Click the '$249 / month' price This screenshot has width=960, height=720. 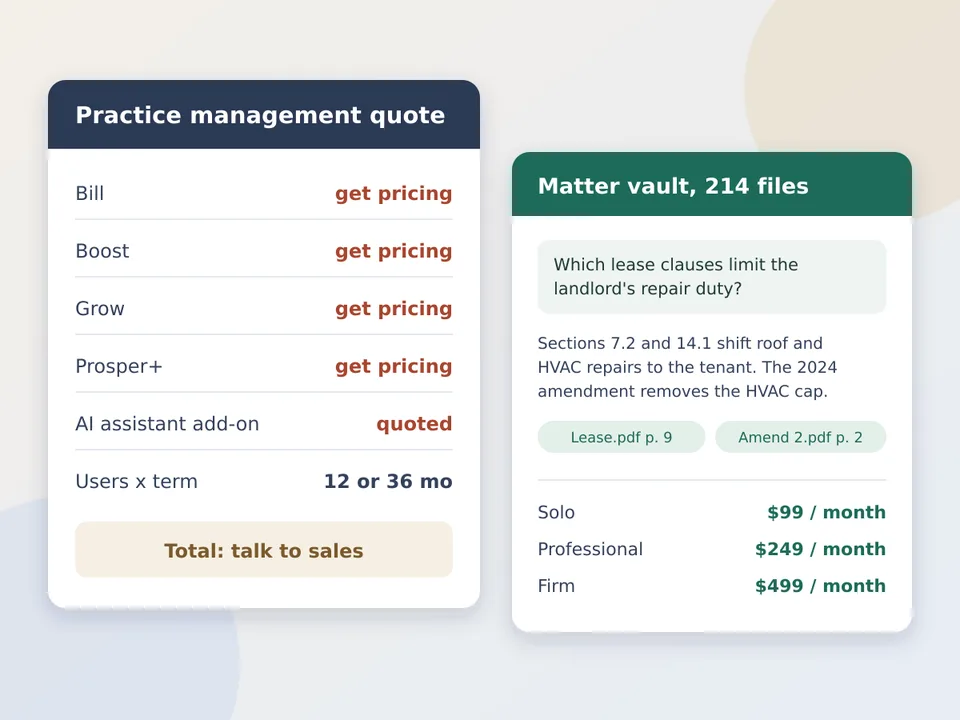click(x=820, y=549)
